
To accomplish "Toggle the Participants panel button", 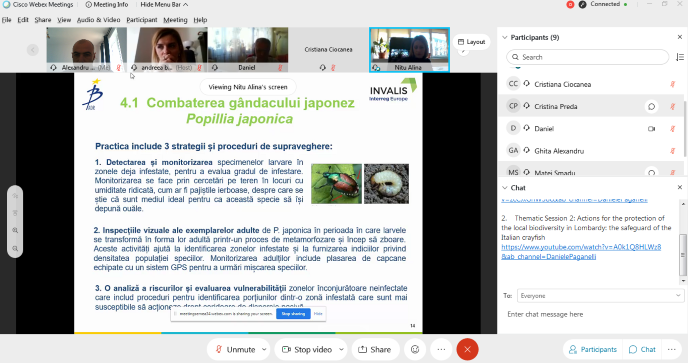I will pos(593,349).
